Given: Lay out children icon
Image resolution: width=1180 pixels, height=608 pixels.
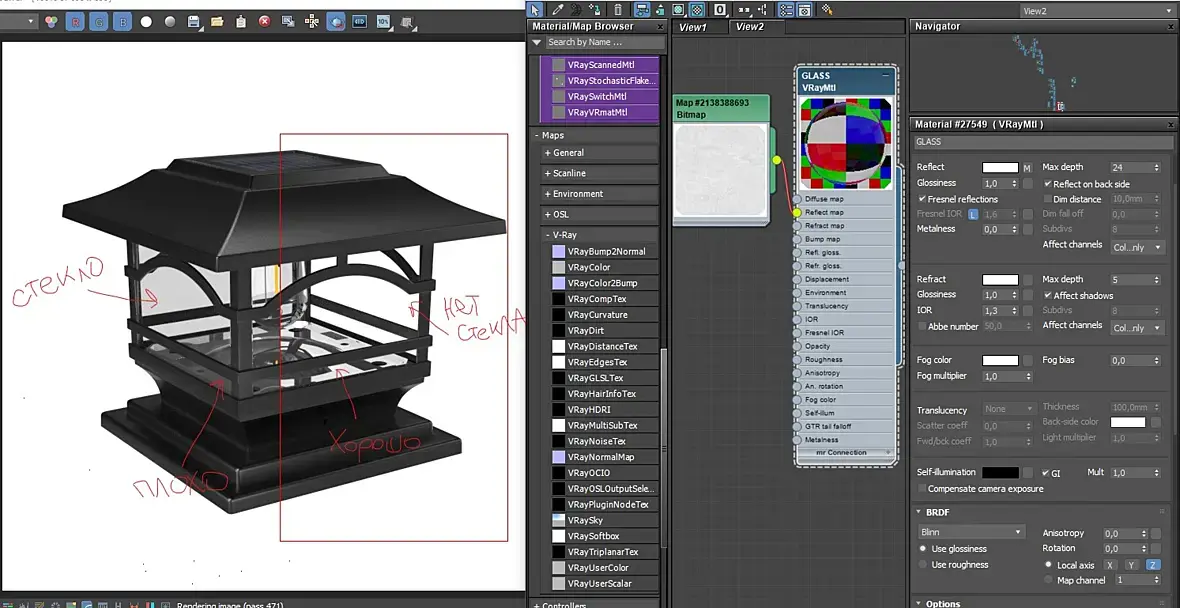Looking at the screenshot, I should [x=763, y=9].
